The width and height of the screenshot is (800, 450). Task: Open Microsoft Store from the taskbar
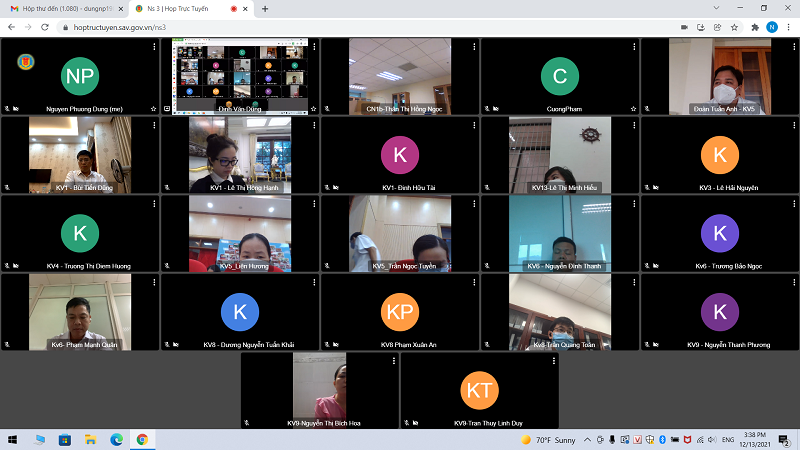click(65, 439)
